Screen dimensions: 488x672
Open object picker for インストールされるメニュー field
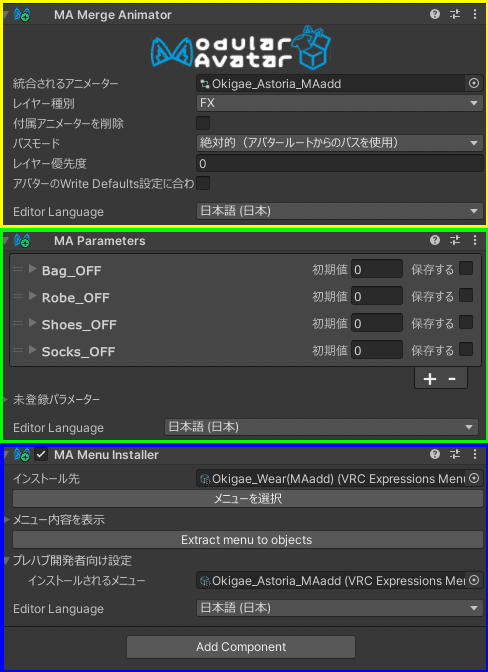474,580
